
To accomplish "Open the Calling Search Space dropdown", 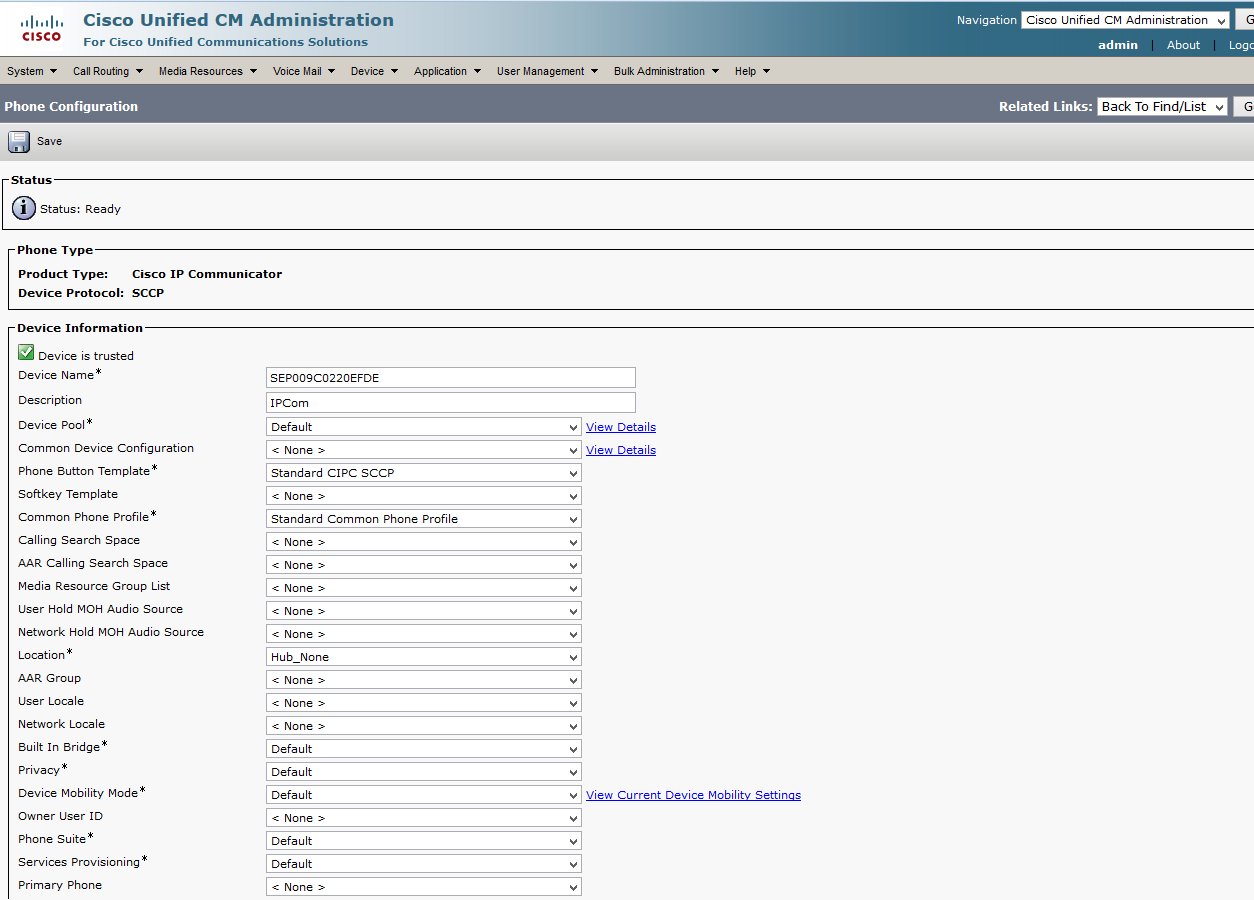I will click(x=424, y=542).
